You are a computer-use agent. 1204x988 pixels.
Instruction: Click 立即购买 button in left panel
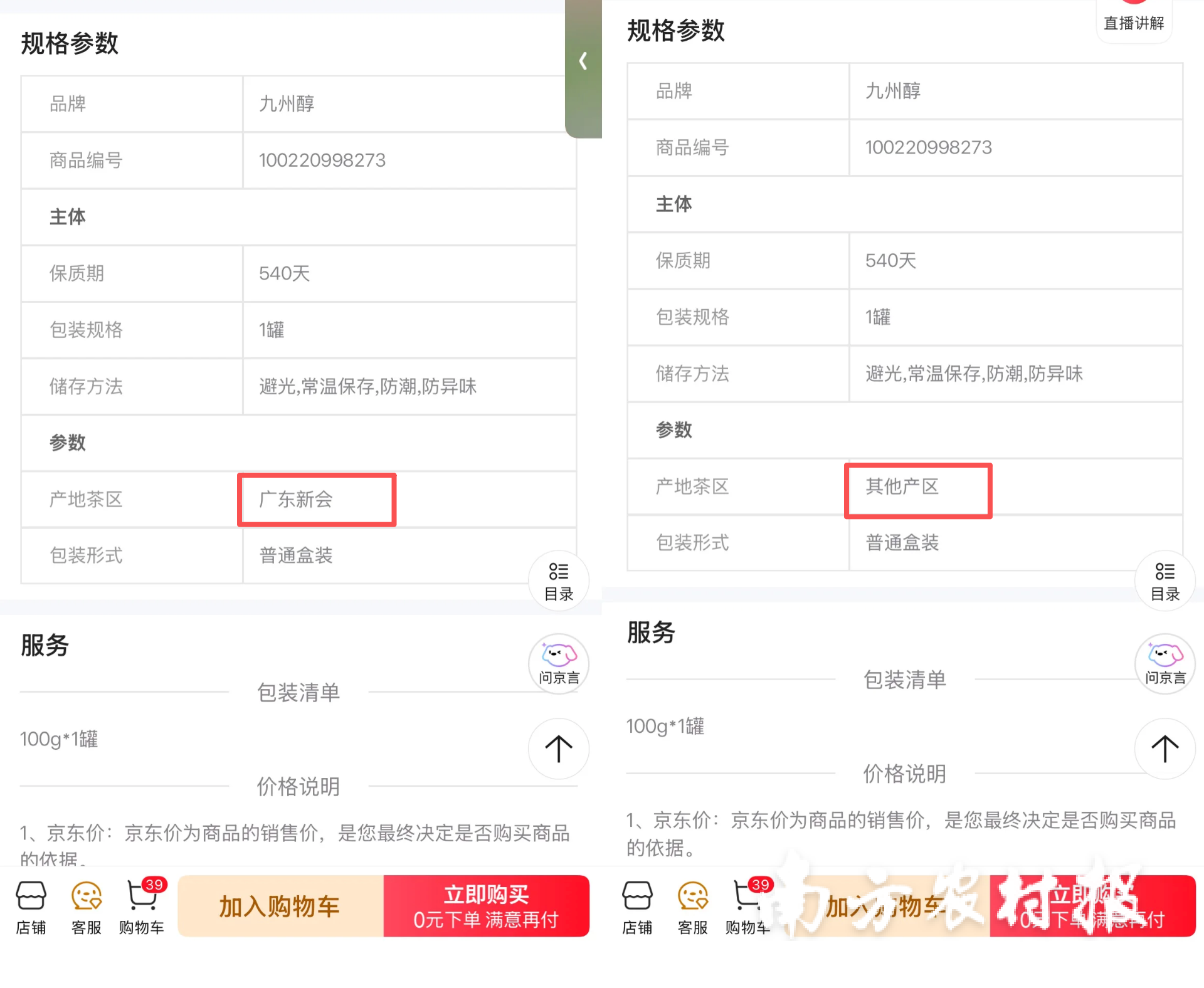pyautogui.click(x=486, y=906)
